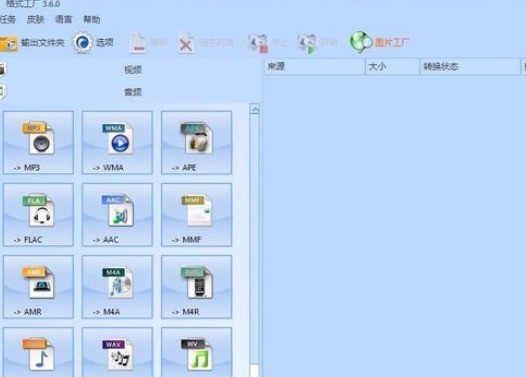Choose the -> WMA conversion tile
This screenshot has width=526, height=377.
coord(117,143)
